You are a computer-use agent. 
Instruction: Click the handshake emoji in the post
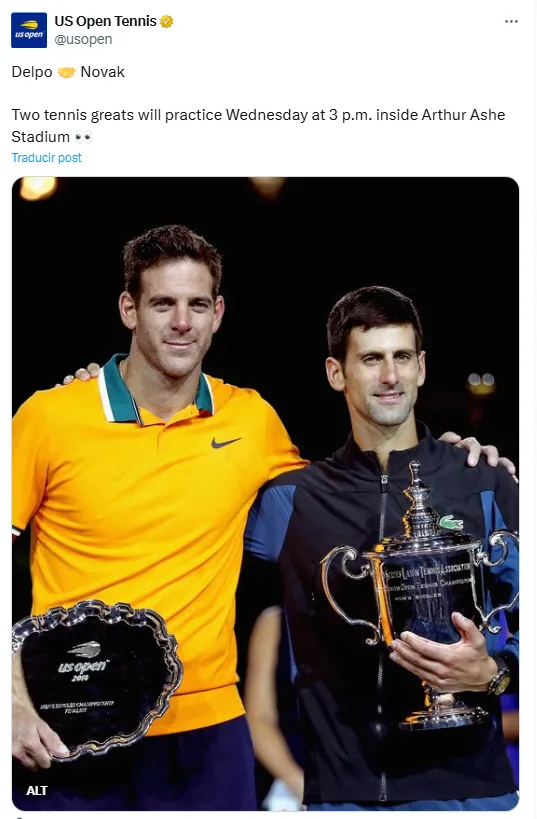coord(66,72)
